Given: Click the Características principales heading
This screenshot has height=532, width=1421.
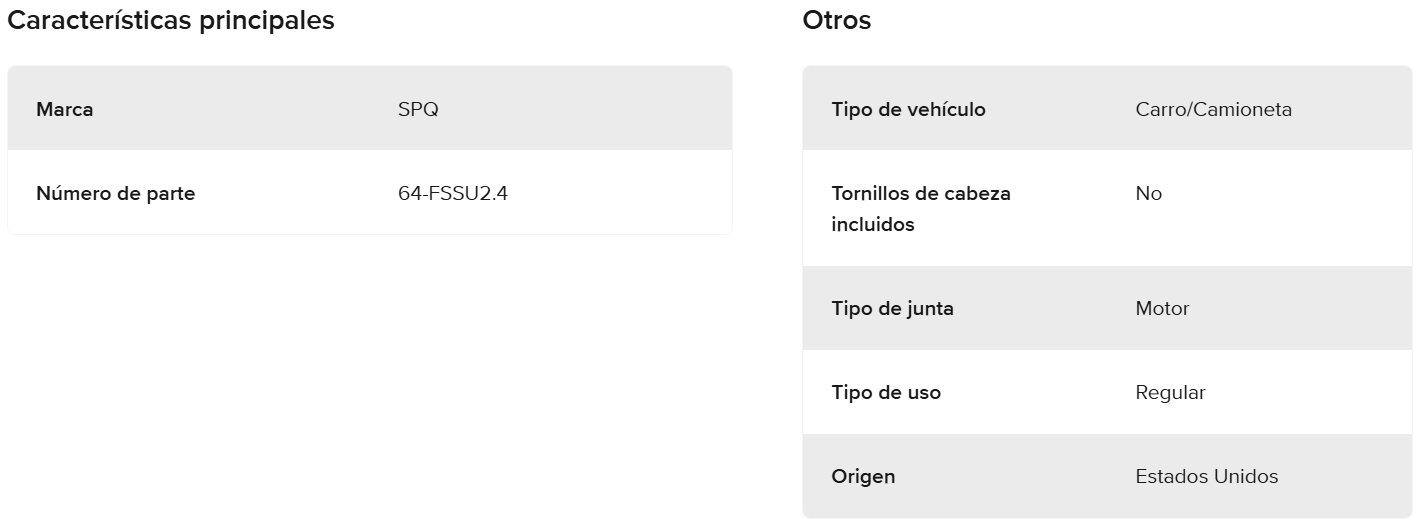Looking at the screenshot, I should pyautogui.click(x=171, y=20).
